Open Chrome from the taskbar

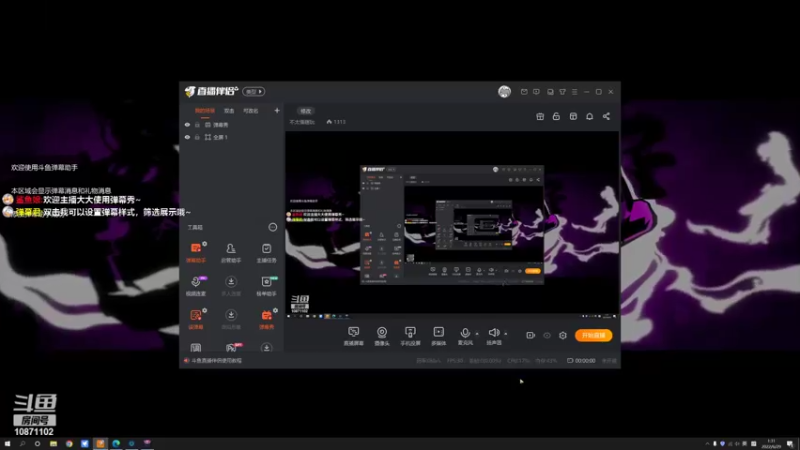tap(69, 444)
